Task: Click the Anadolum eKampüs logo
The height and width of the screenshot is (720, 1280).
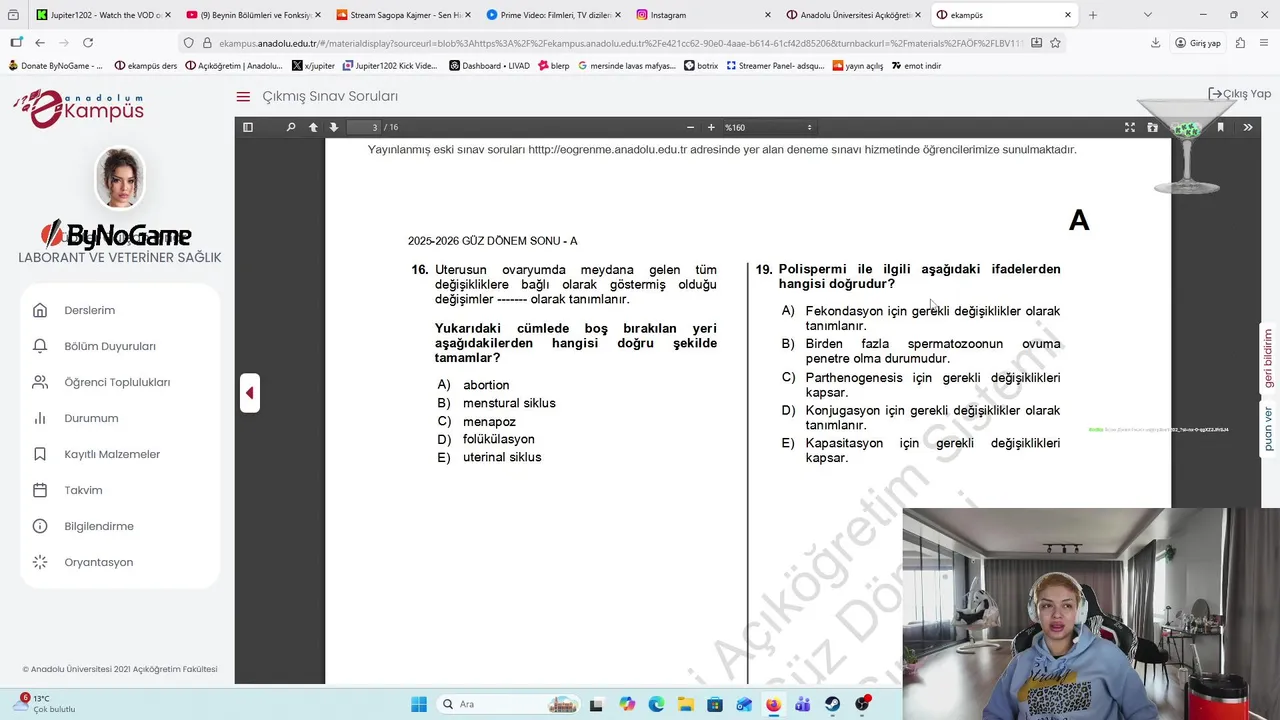Action: coord(78,107)
